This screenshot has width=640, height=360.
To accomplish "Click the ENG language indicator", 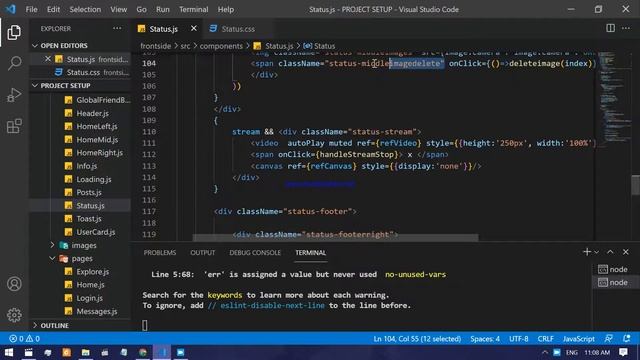I will tap(571, 352).
